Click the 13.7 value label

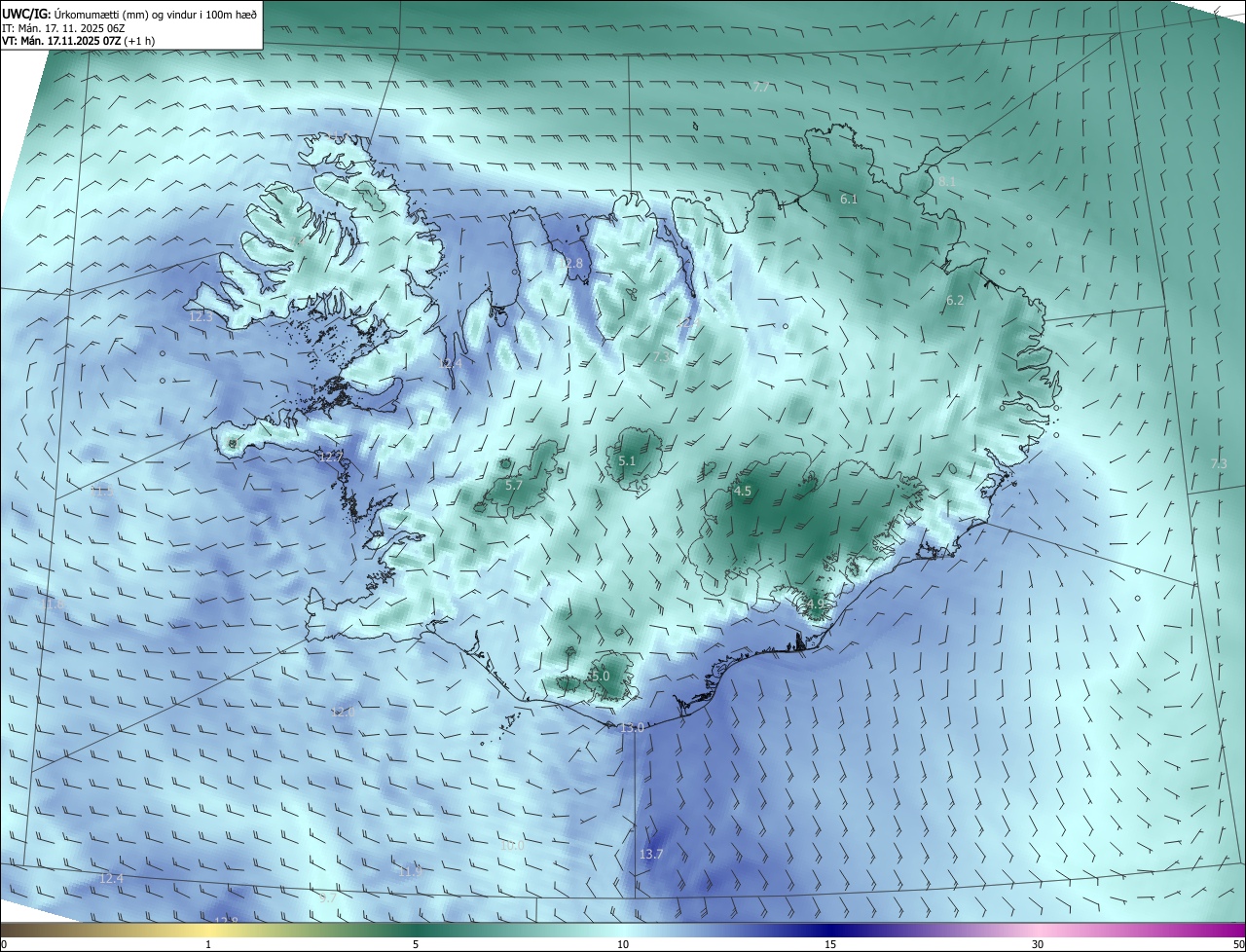tap(651, 855)
